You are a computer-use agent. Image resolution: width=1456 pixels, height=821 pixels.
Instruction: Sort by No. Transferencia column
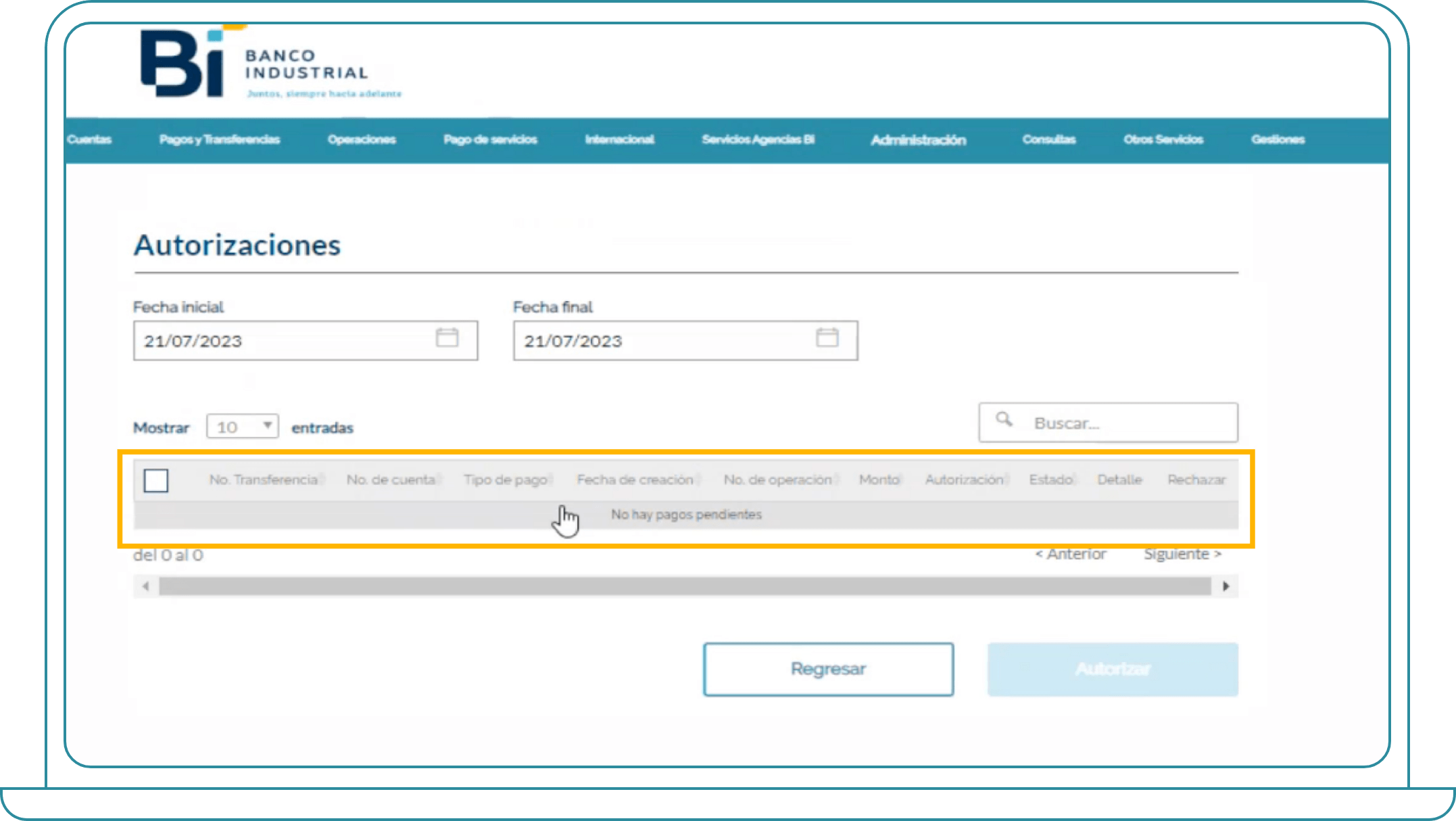click(263, 479)
